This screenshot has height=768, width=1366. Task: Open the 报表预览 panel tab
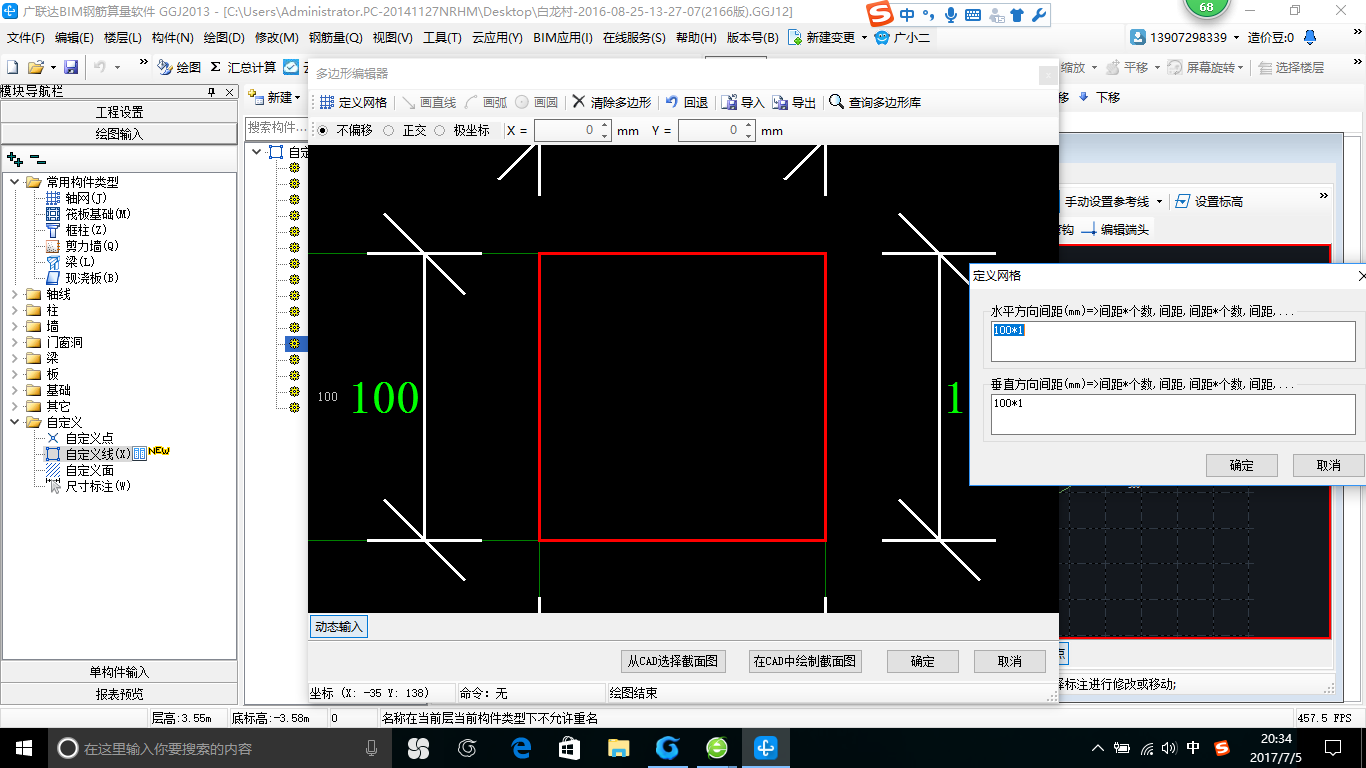tap(119, 694)
